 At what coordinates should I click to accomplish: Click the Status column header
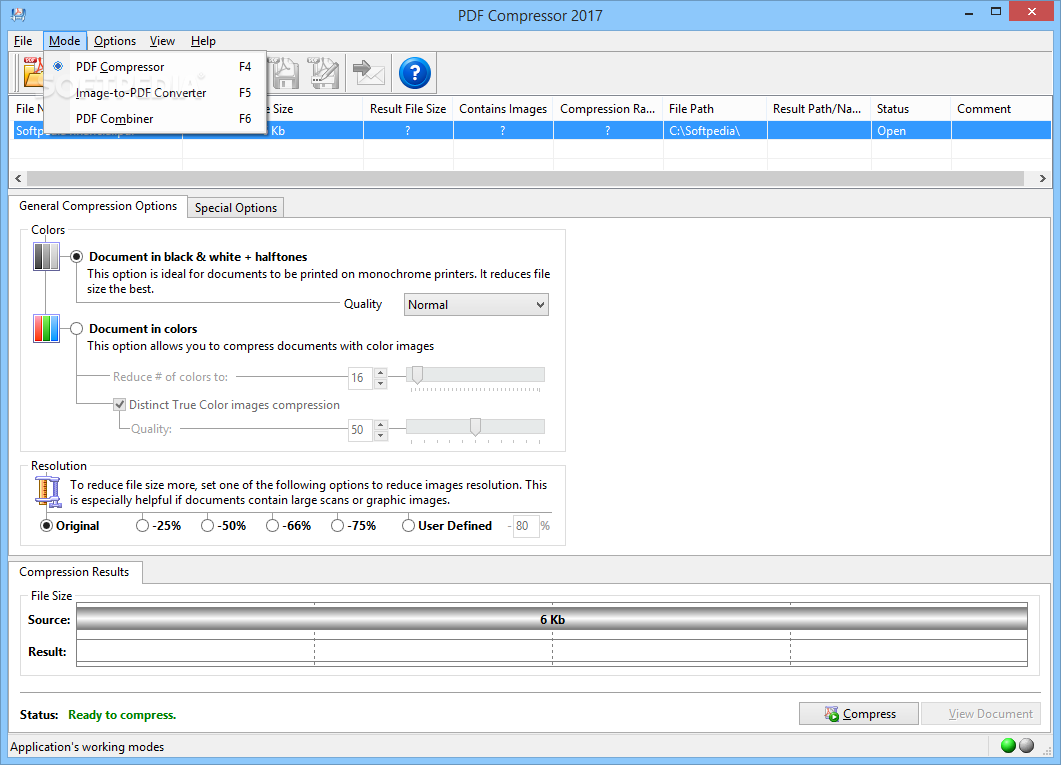pyautogui.click(x=911, y=108)
